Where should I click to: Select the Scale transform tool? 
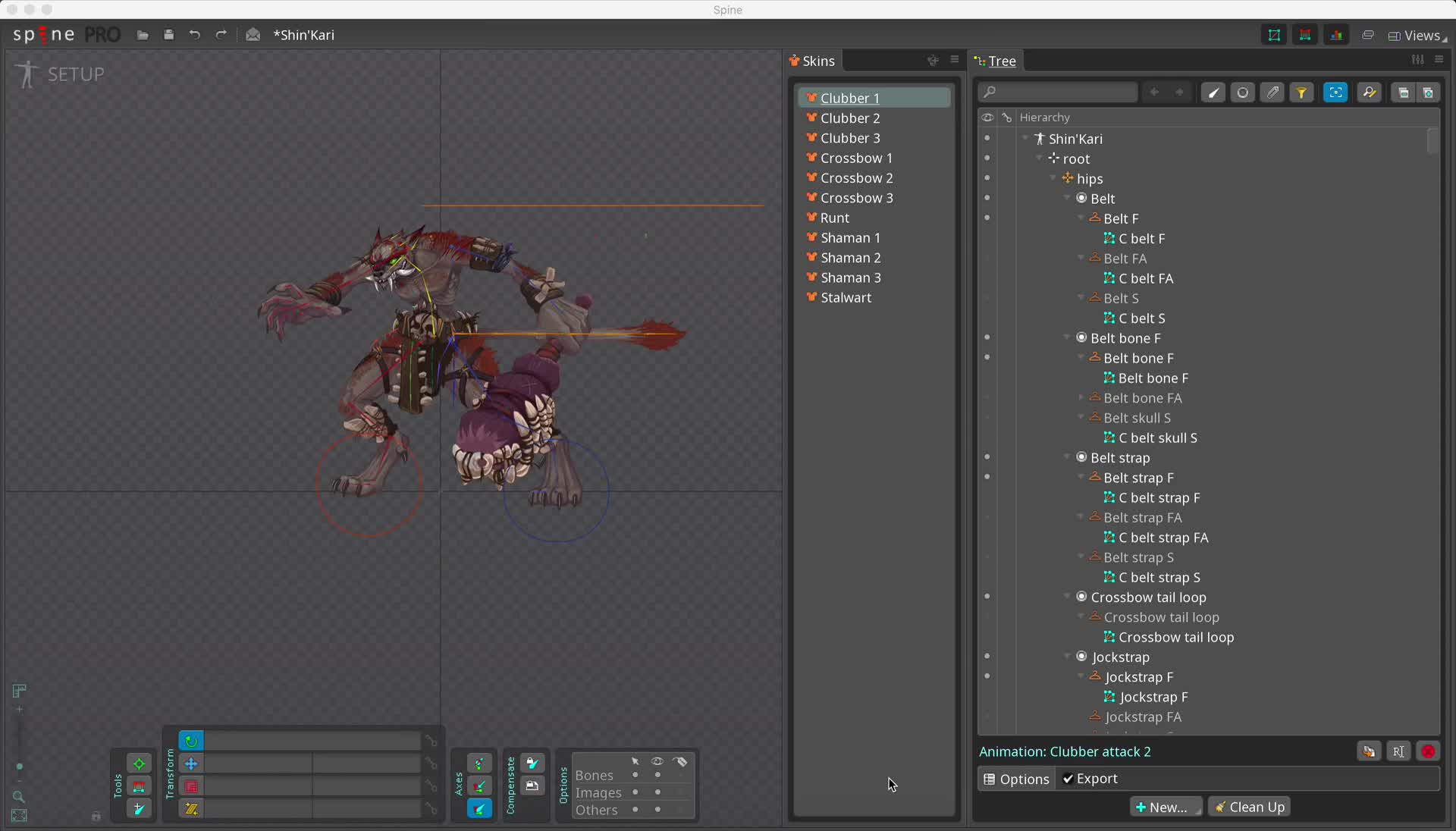[191, 786]
